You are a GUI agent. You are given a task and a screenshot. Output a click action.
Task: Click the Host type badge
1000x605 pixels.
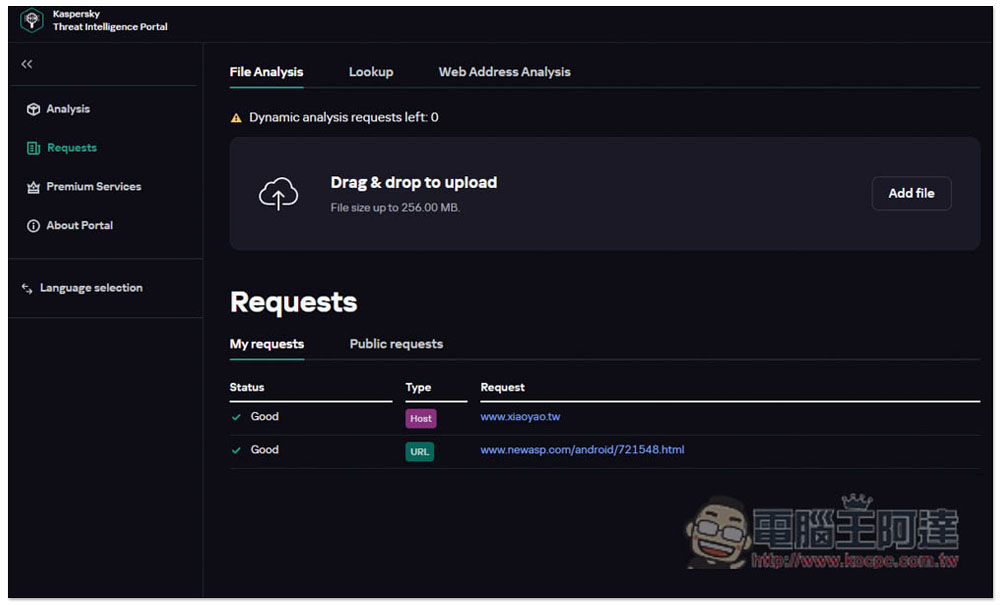tap(421, 419)
